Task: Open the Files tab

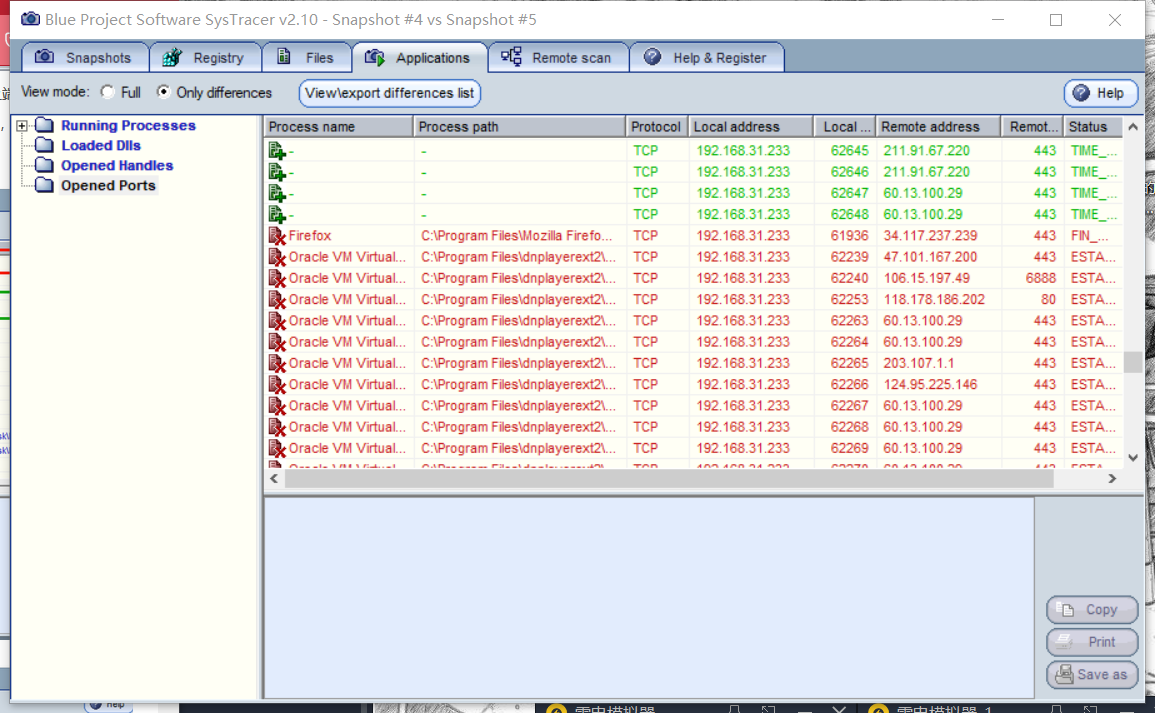Action: click(x=306, y=57)
